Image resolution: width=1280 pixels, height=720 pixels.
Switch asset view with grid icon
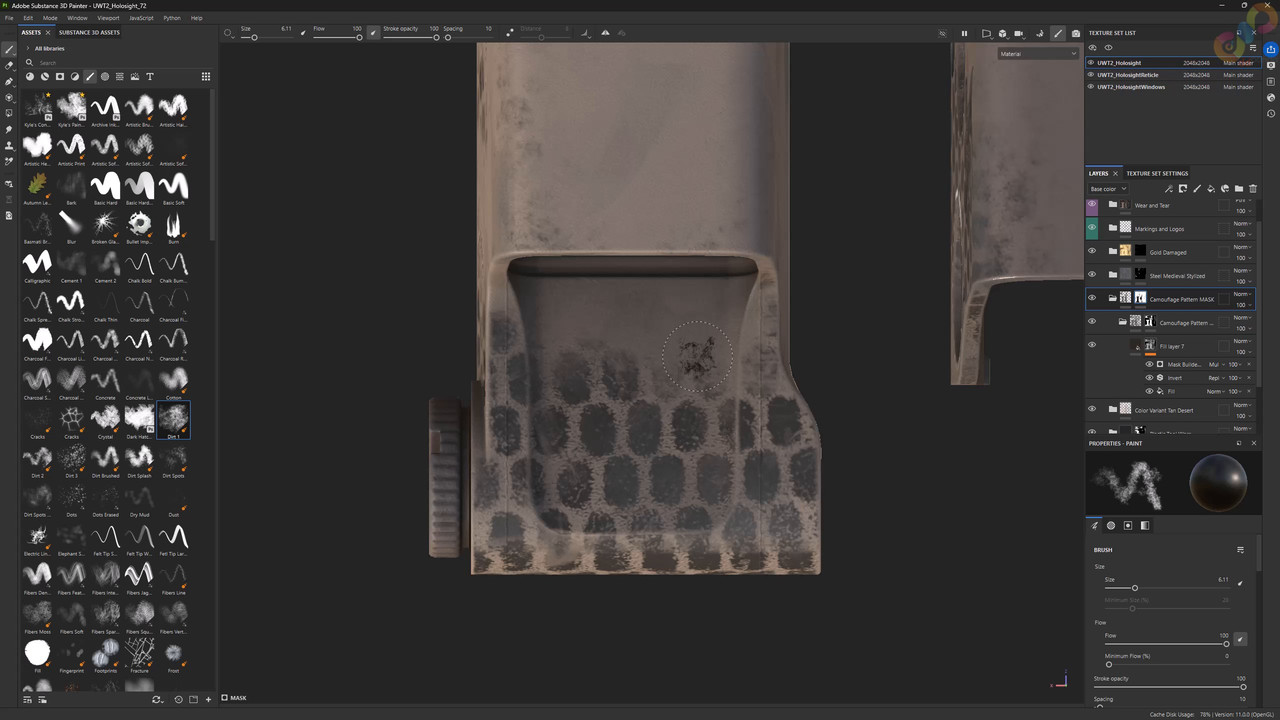point(206,76)
